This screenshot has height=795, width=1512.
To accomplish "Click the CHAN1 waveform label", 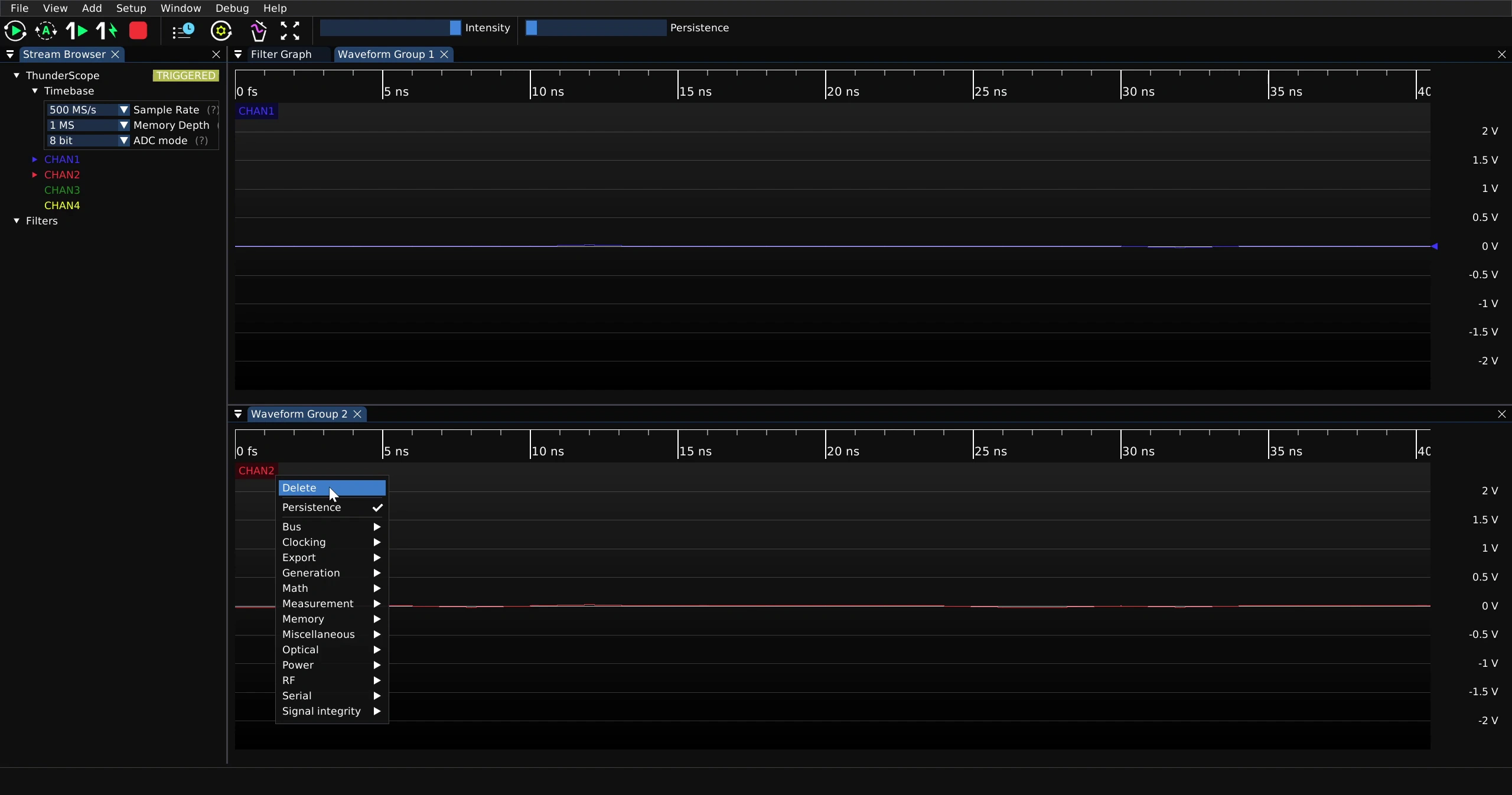I will [256, 111].
